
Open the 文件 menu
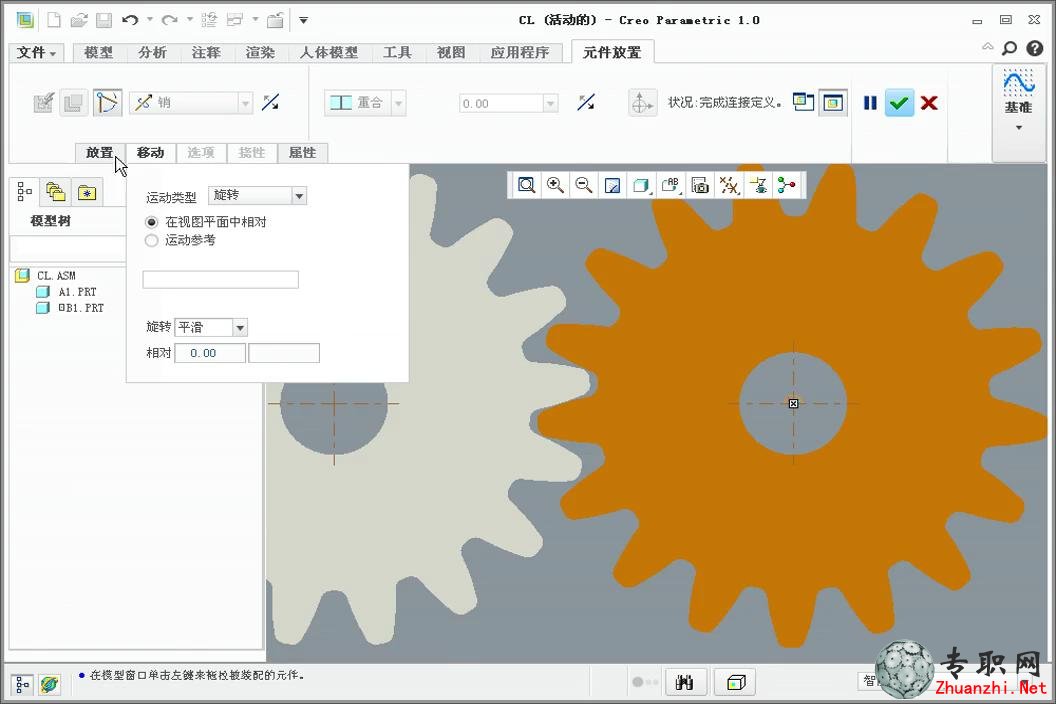[36, 53]
